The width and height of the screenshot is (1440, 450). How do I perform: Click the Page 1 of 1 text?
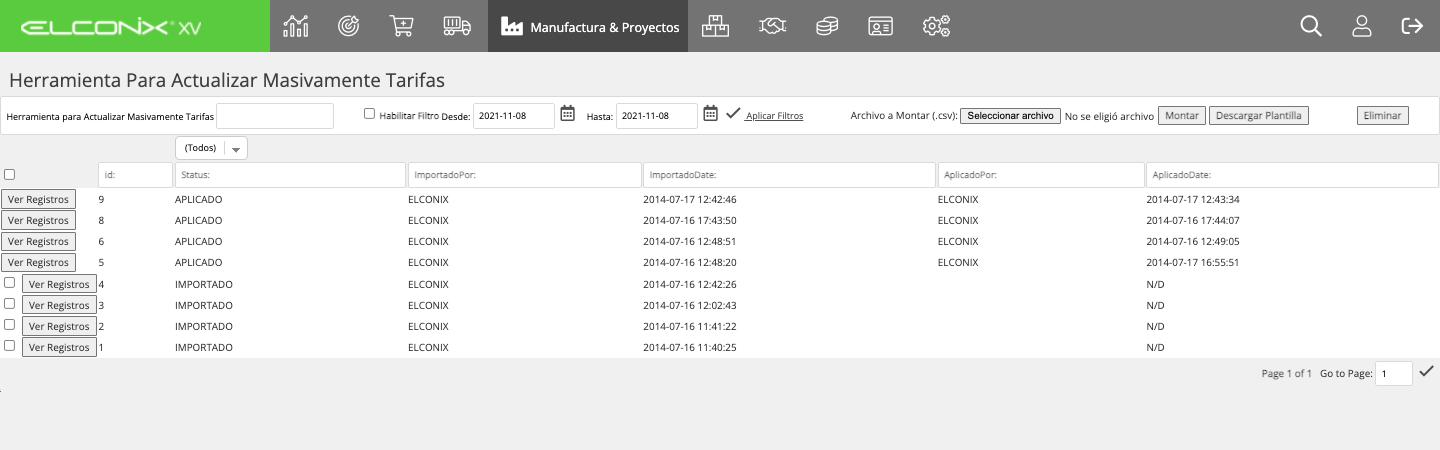click(x=1286, y=374)
